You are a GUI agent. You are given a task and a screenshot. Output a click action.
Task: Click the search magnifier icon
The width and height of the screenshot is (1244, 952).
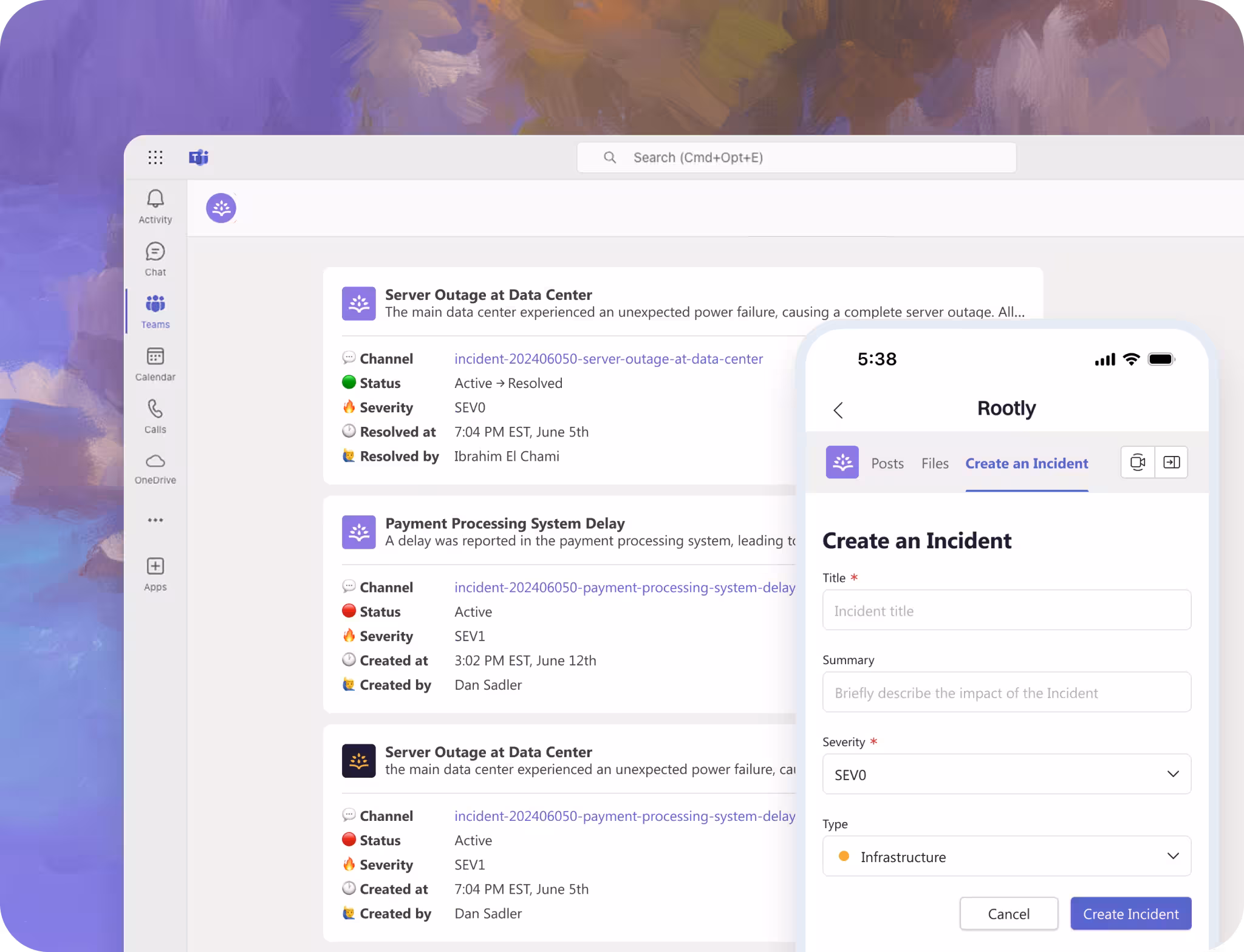(x=610, y=158)
